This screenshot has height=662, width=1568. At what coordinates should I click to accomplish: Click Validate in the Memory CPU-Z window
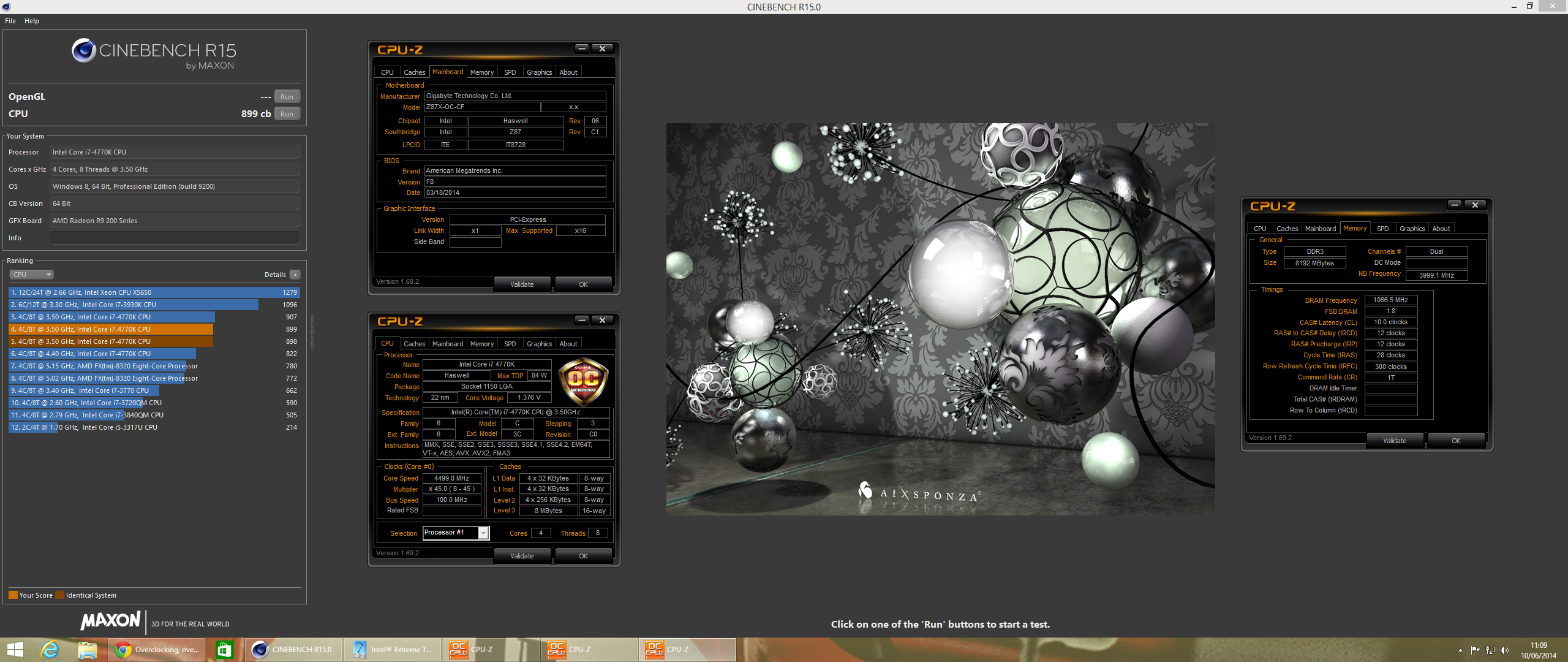coord(1395,441)
